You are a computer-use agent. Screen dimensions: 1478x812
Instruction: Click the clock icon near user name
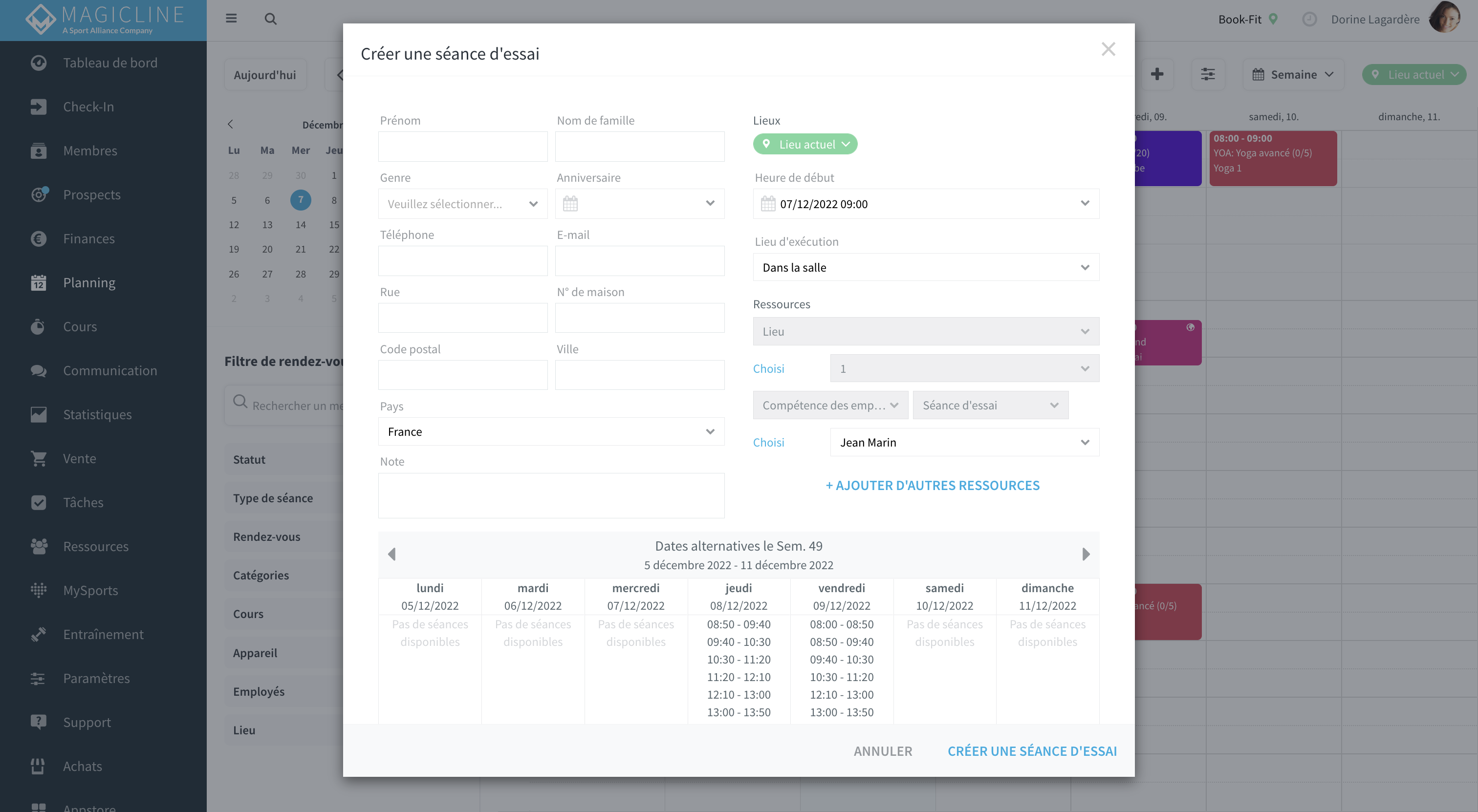1309,20
